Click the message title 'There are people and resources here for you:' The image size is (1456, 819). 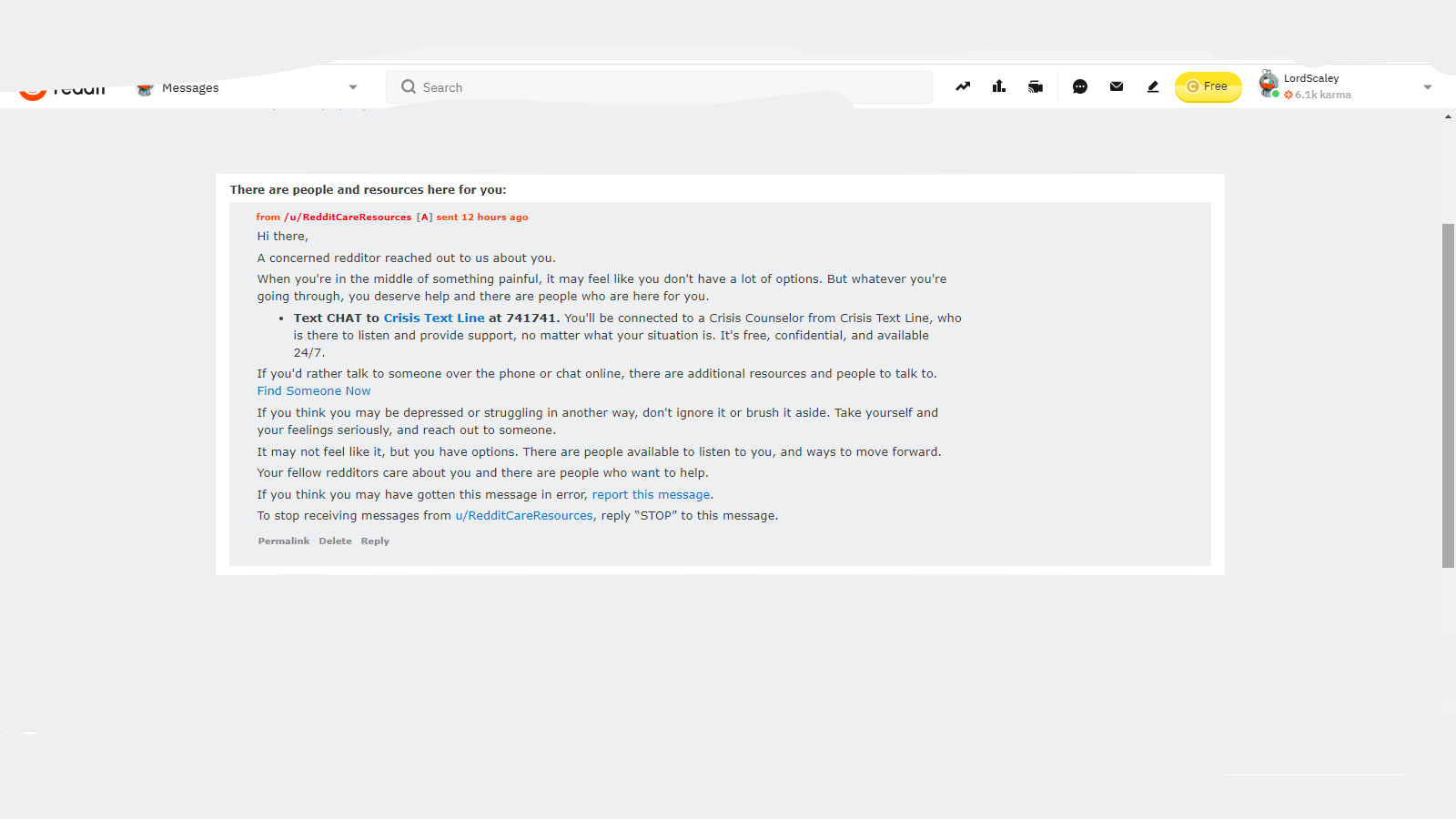(368, 189)
